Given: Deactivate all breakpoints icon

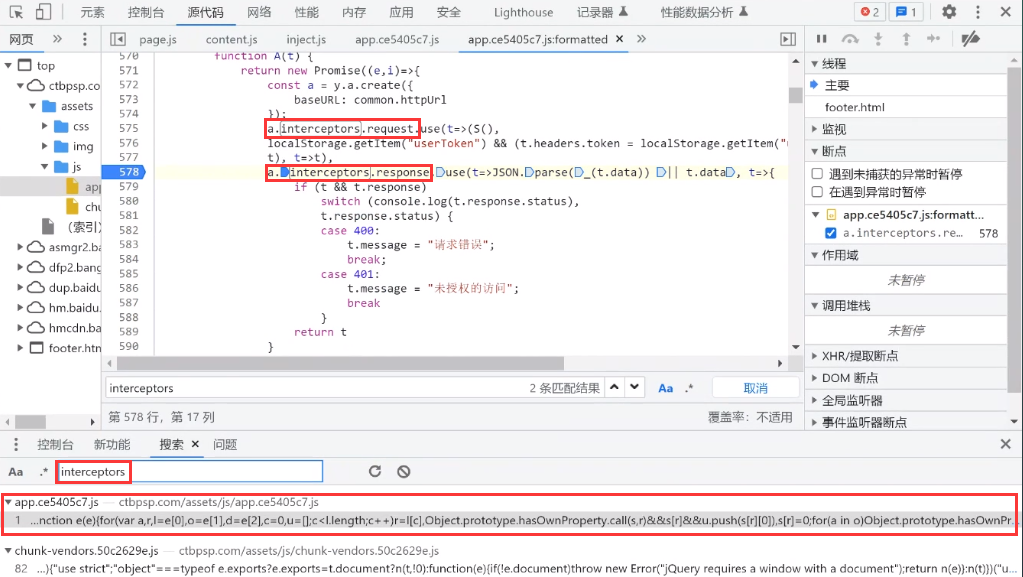Looking at the screenshot, I should tap(969, 39).
